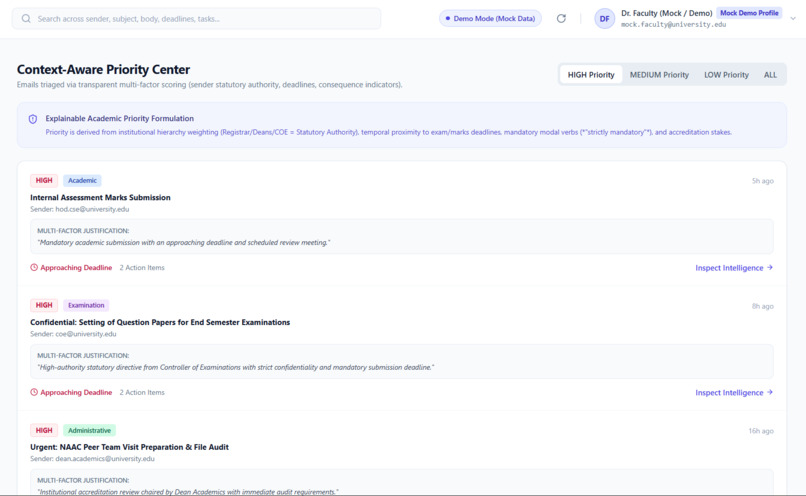This screenshot has height=496, width=806.
Task: Click the Academic category tag
Action: click(x=82, y=180)
